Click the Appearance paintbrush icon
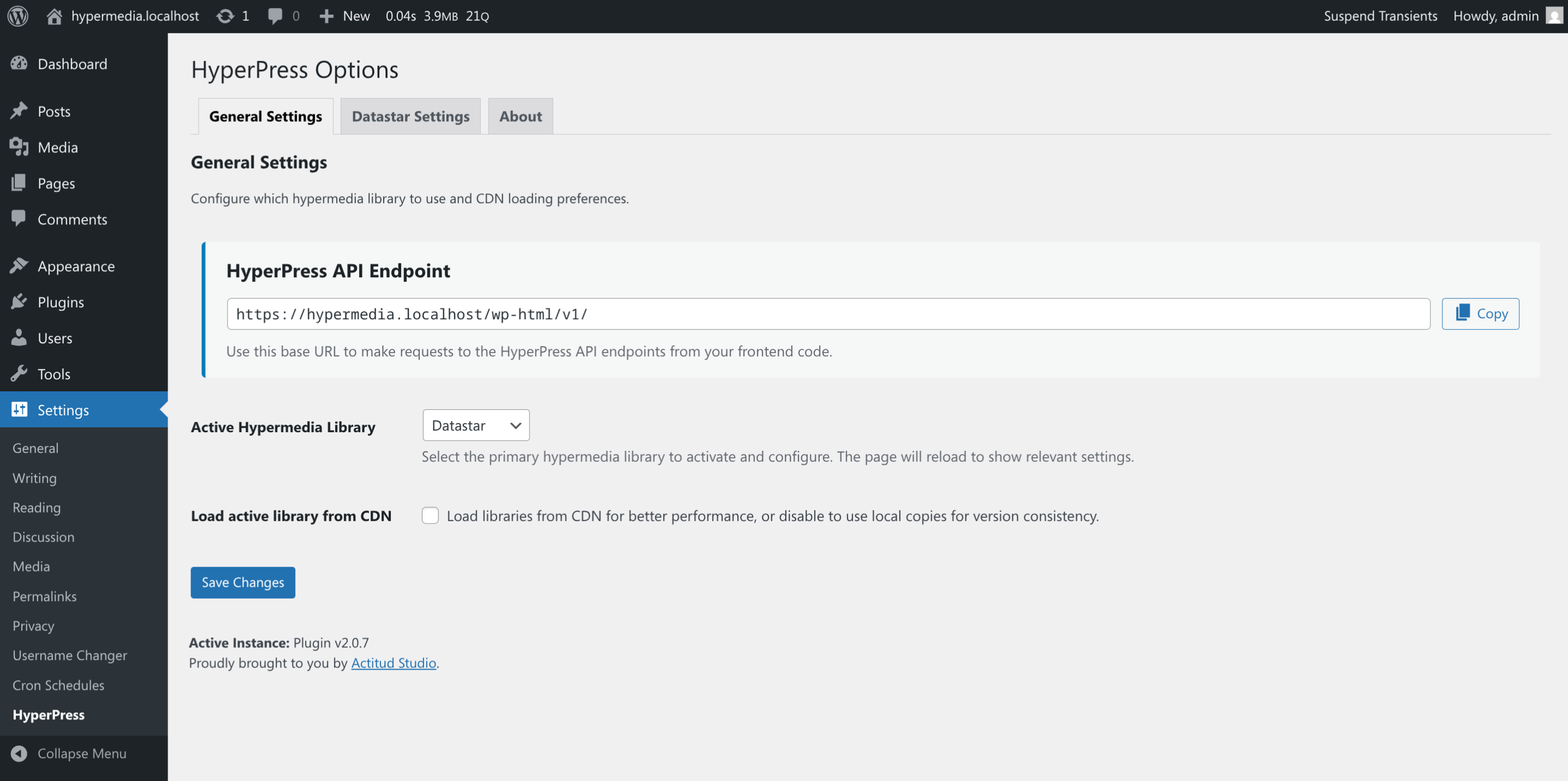Screen dimensions: 1568x781 coord(20,265)
